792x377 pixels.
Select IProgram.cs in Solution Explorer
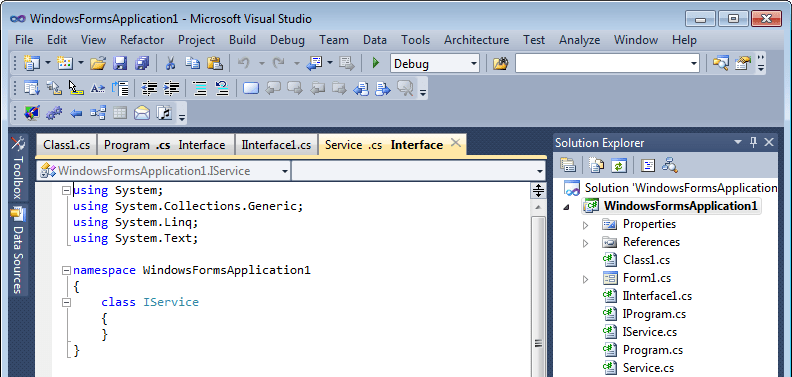pyautogui.click(x=654, y=314)
